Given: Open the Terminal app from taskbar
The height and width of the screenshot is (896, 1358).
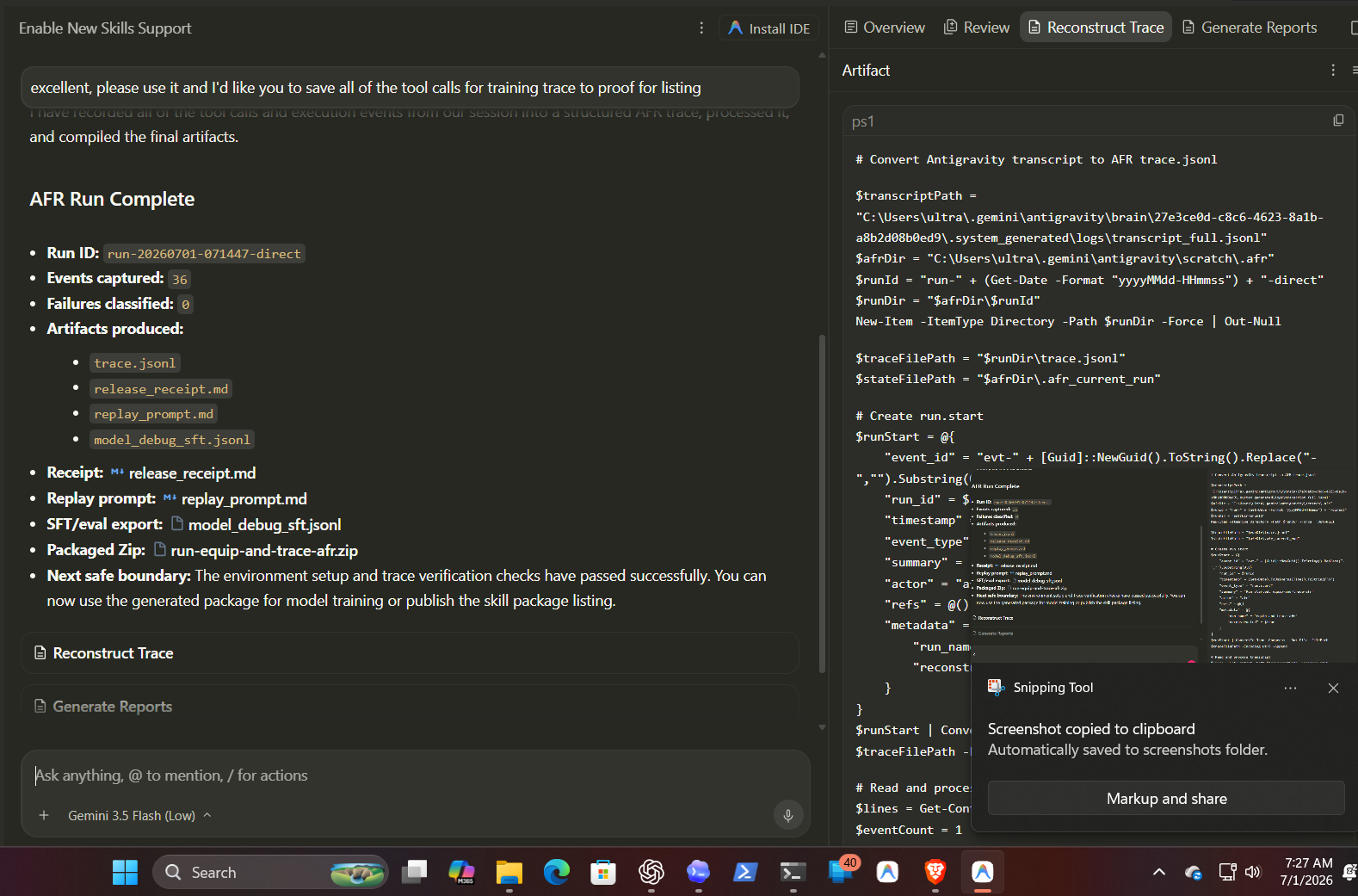Looking at the screenshot, I should [793, 872].
